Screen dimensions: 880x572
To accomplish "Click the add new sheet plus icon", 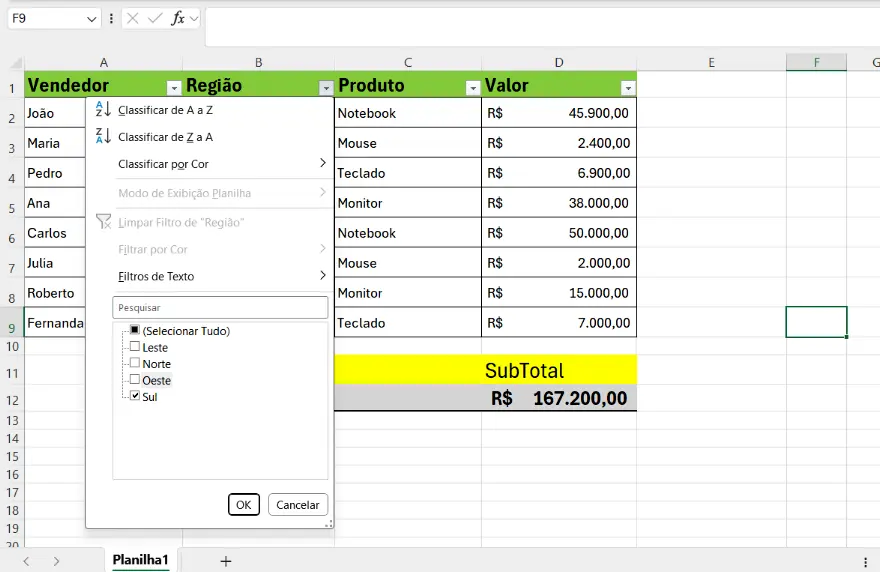I will pos(226,561).
